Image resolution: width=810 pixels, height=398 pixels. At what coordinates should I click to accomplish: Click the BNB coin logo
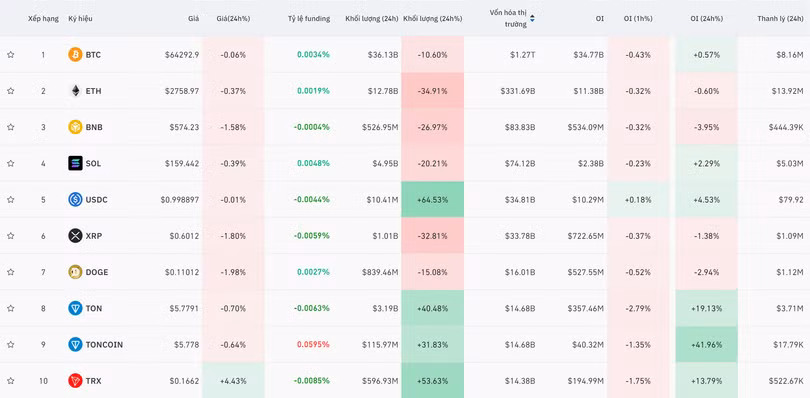coord(75,127)
